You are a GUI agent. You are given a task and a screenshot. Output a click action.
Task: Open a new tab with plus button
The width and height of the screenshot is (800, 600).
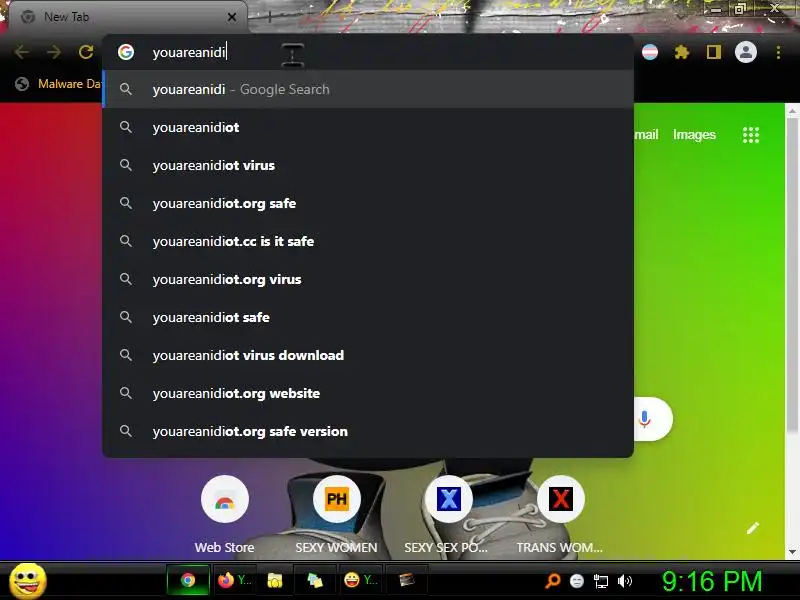click(x=270, y=17)
